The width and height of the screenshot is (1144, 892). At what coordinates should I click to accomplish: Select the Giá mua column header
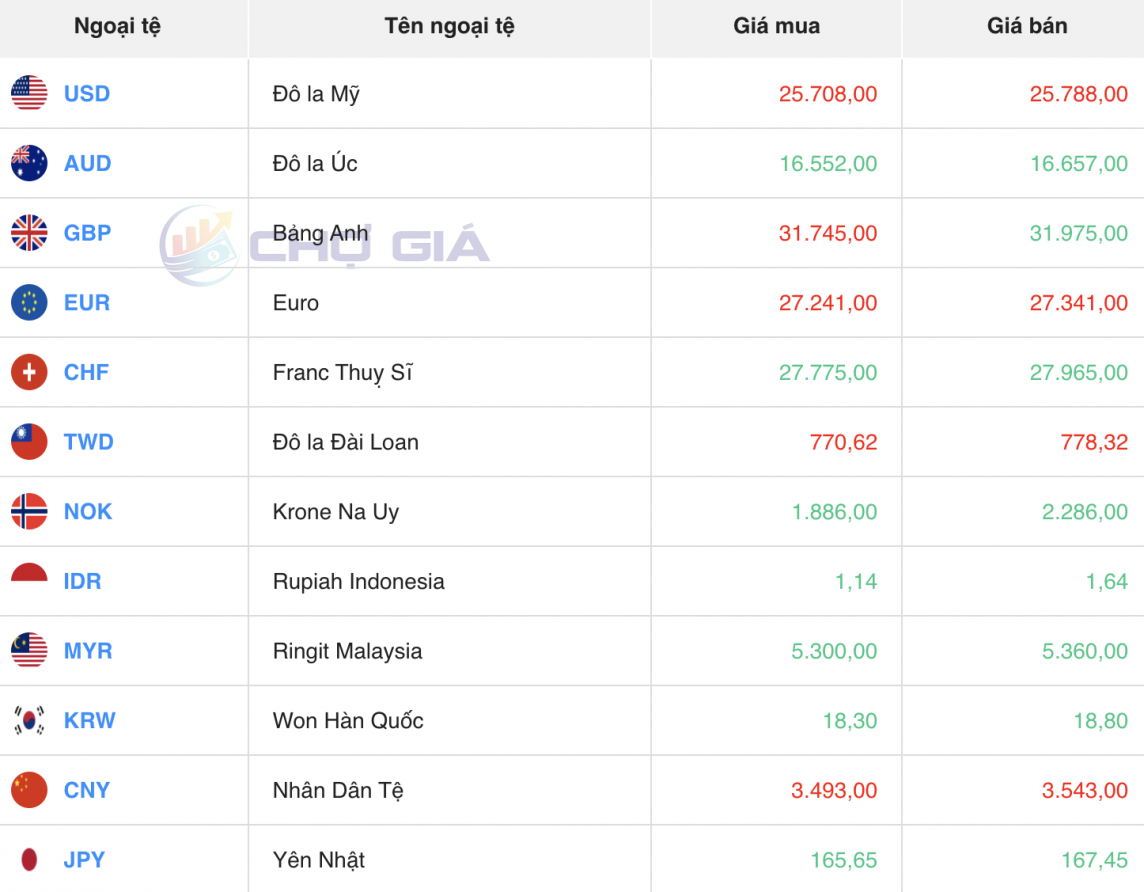776,26
